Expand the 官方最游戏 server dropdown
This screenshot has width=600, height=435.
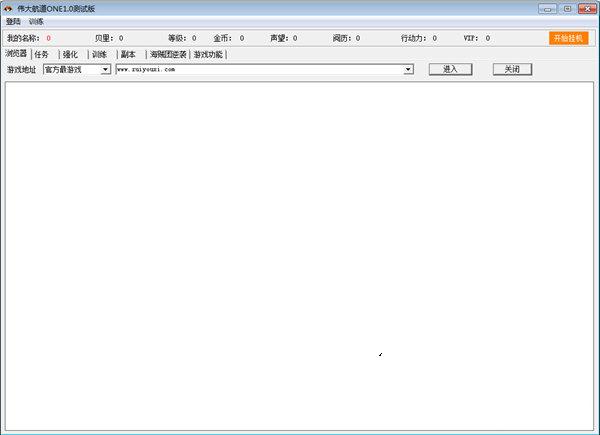(x=106, y=70)
